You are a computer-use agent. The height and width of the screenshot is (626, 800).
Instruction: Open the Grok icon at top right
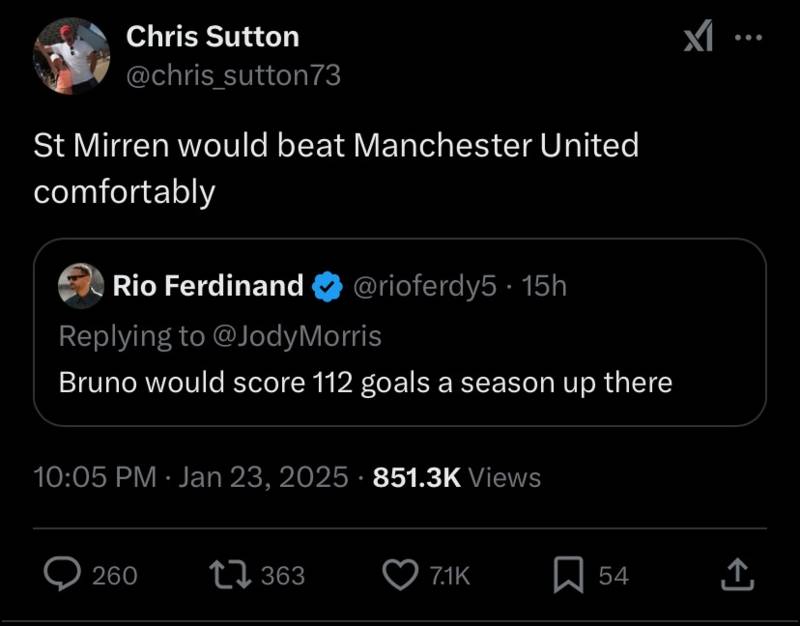click(x=698, y=38)
